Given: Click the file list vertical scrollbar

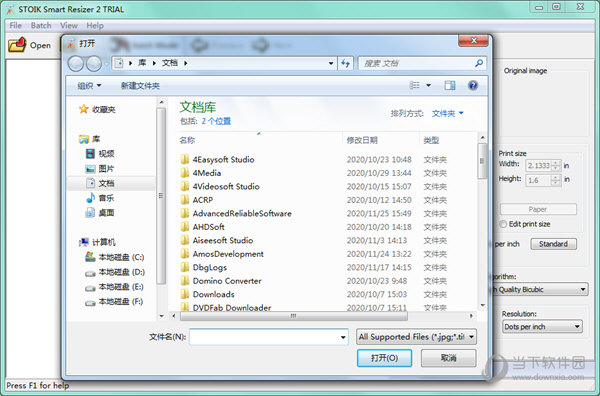Looking at the screenshot, I should [483, 161].
